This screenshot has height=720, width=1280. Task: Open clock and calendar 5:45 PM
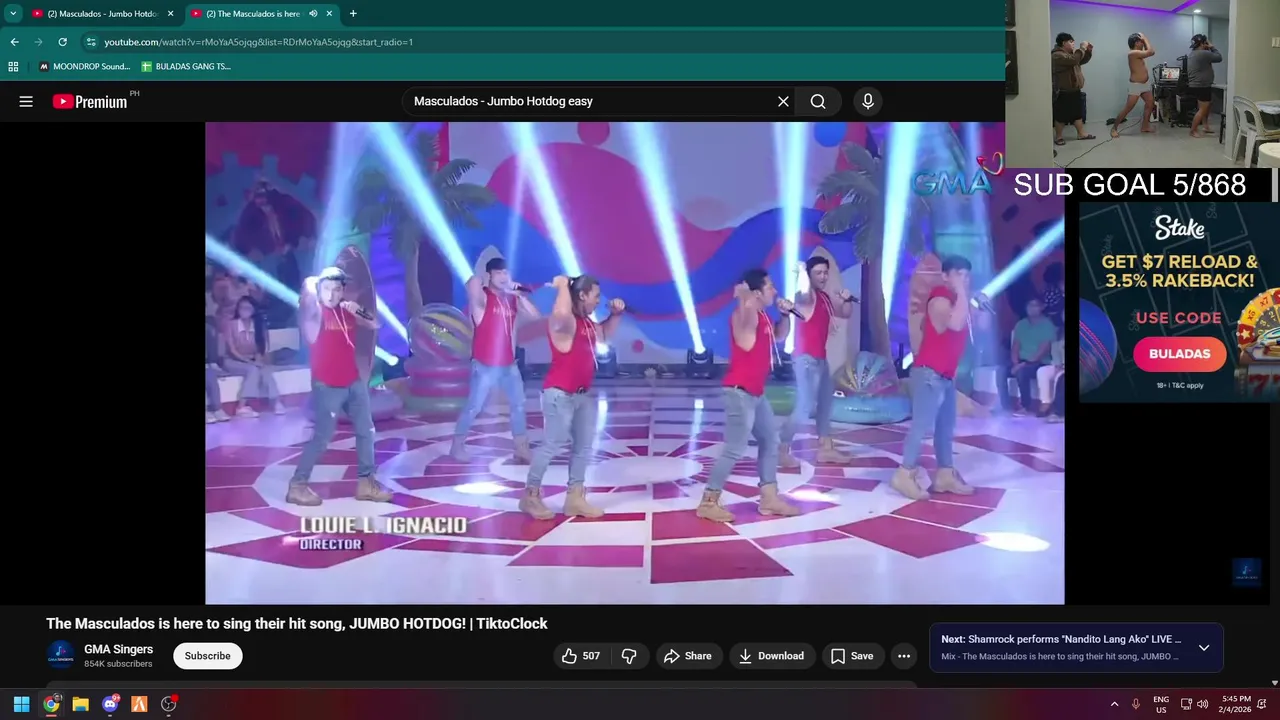coord(1235,704)
